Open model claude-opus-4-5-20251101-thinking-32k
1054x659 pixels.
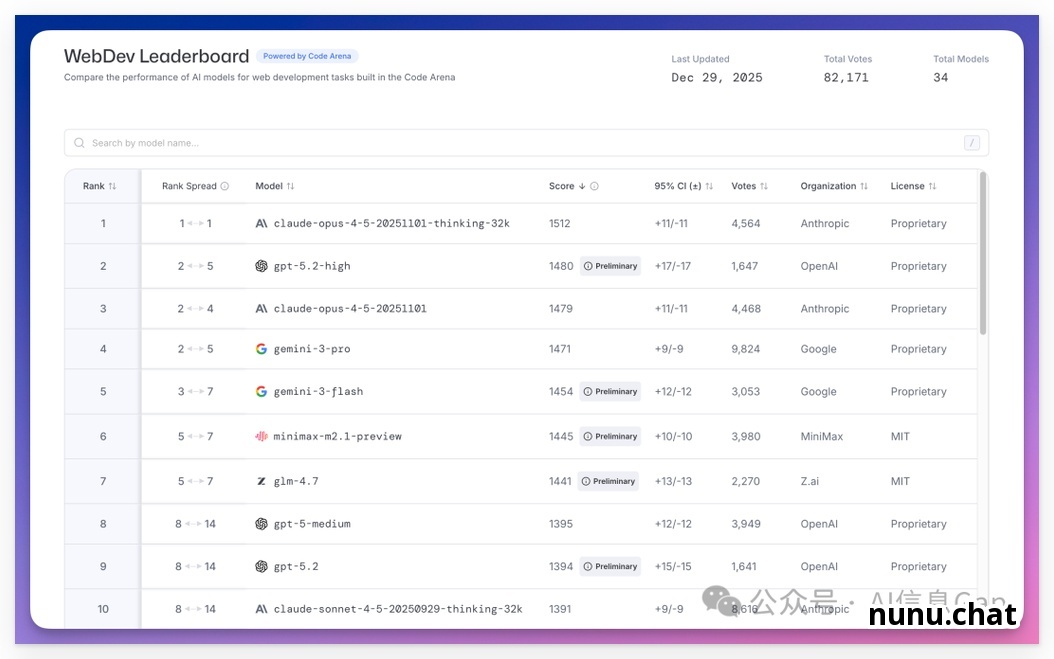coord(391,223)
